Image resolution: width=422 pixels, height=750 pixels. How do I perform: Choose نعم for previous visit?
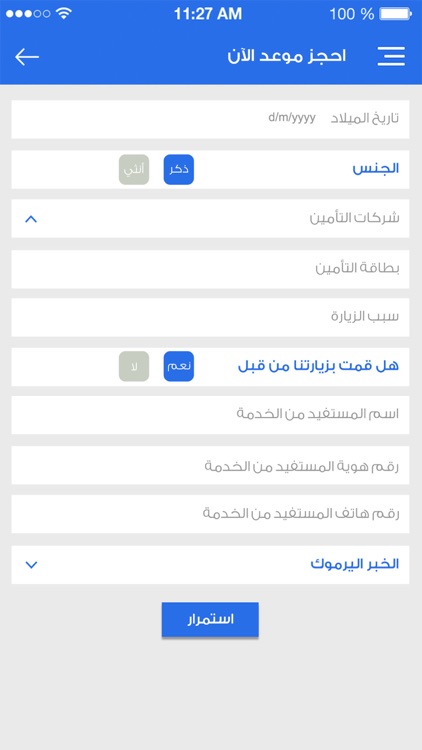point(178,366)
